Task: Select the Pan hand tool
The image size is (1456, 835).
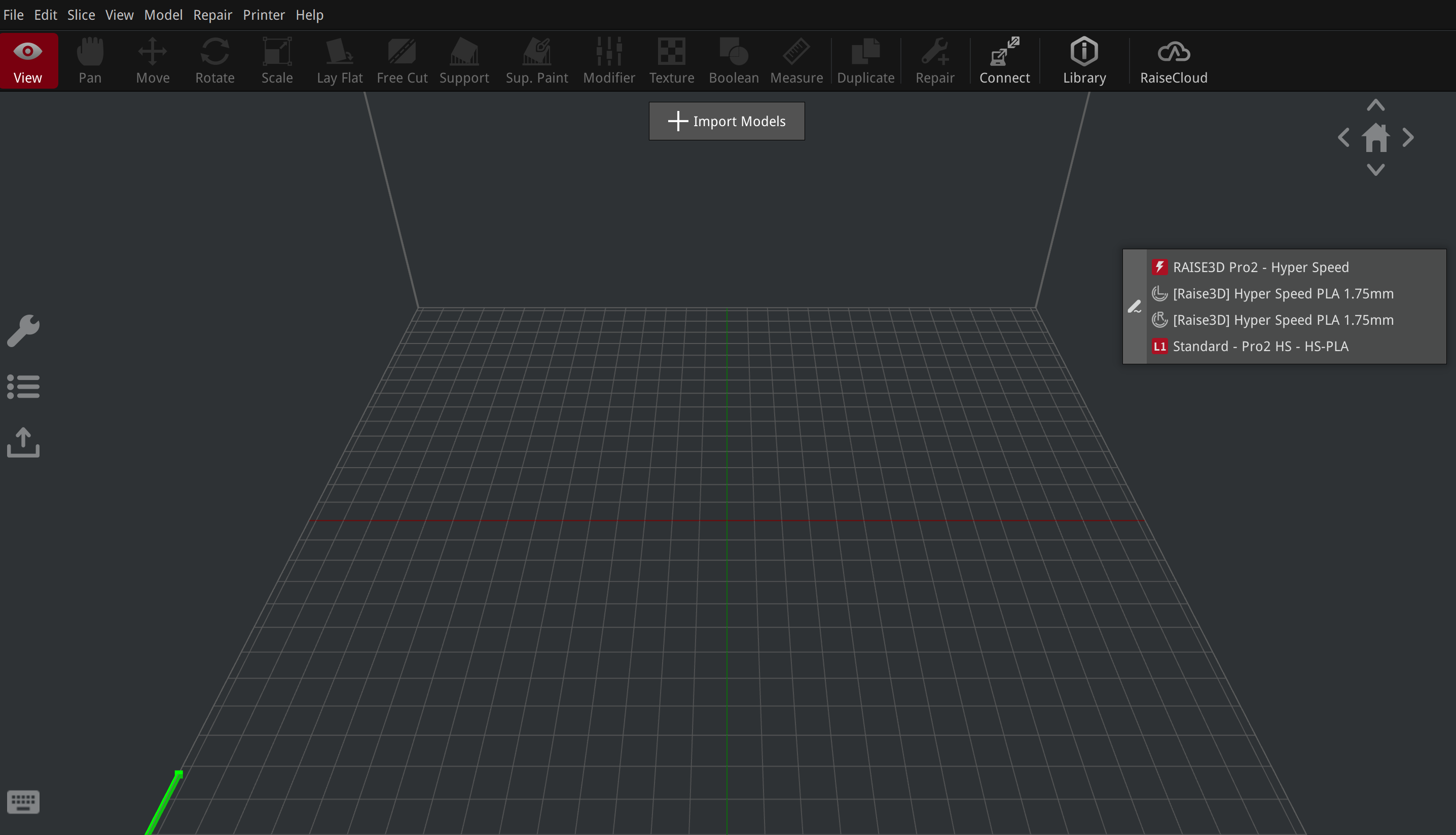Action: (x=90, y=61)
